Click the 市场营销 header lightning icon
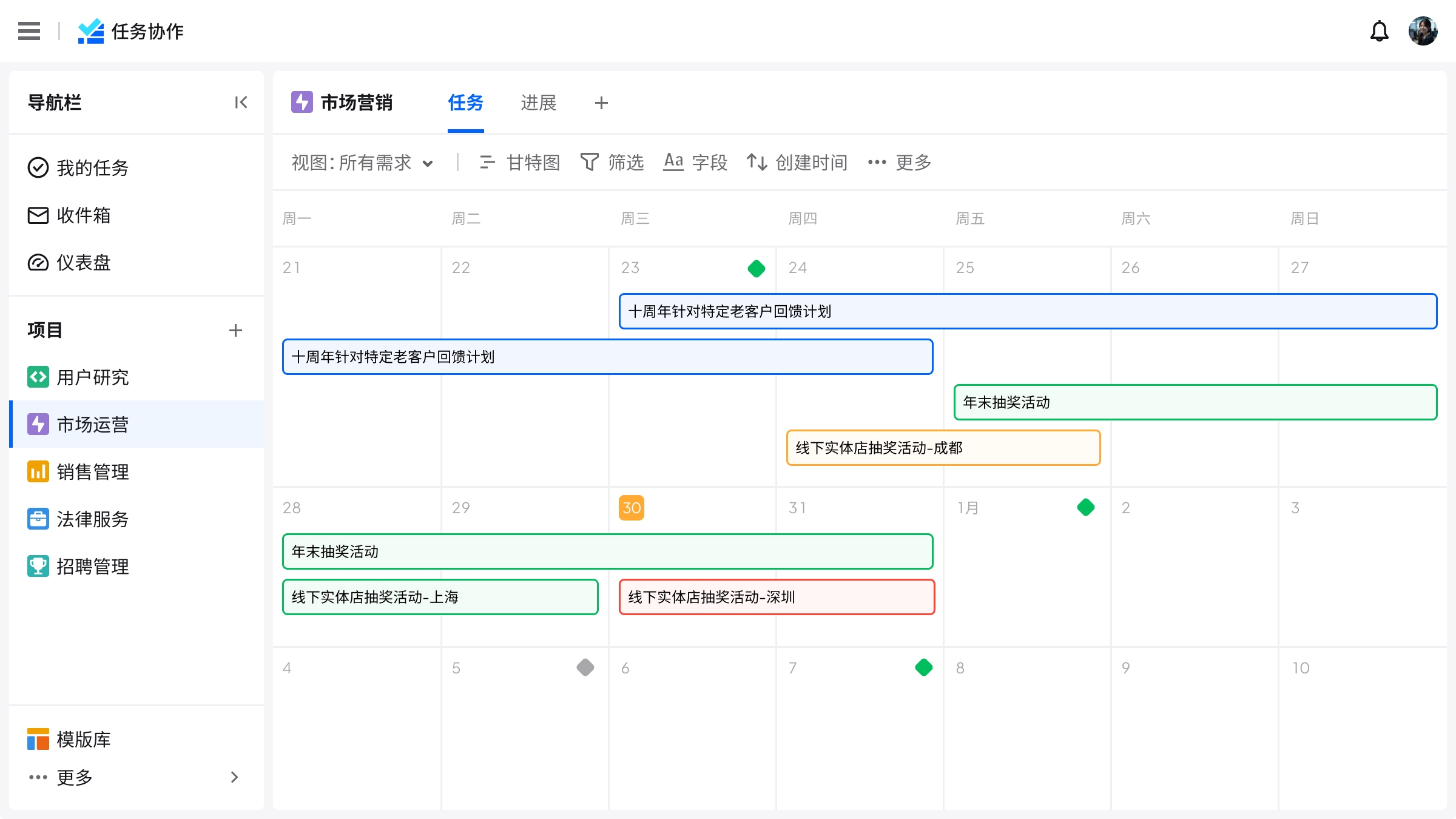Image resolution: width=1456 pixels, height=819 pixels. click(302, 102)
